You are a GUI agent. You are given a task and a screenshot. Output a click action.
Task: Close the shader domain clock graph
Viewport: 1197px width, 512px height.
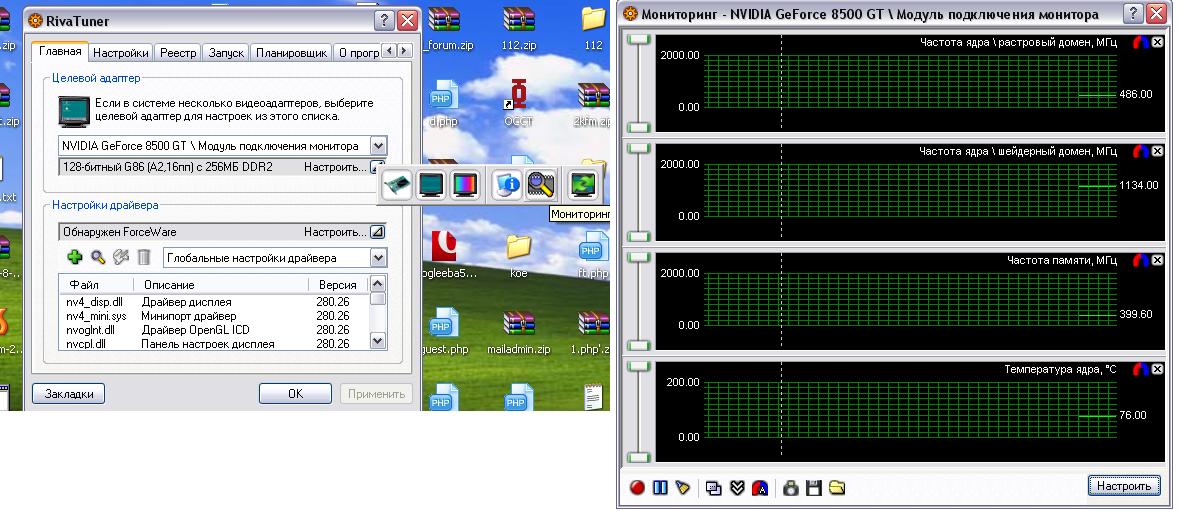tap(1157, 151)
